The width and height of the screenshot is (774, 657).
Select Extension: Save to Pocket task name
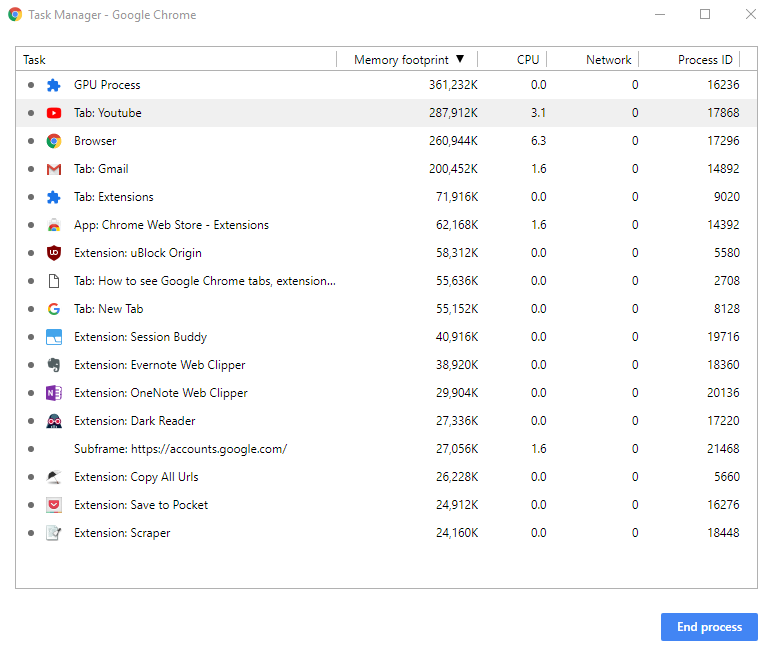[x=141, y=505]
